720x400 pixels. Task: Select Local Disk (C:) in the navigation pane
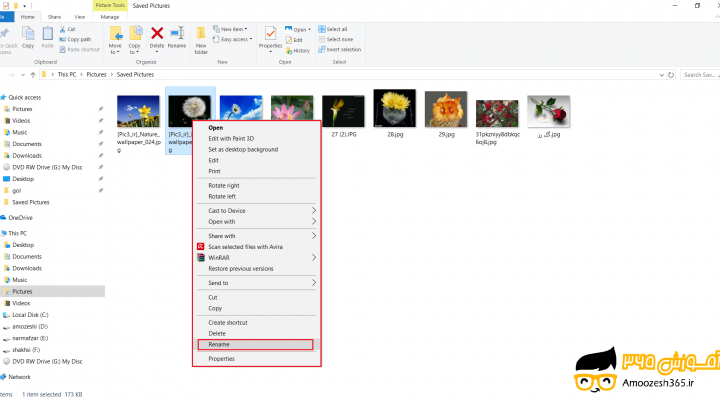click(x=30, y=315)
